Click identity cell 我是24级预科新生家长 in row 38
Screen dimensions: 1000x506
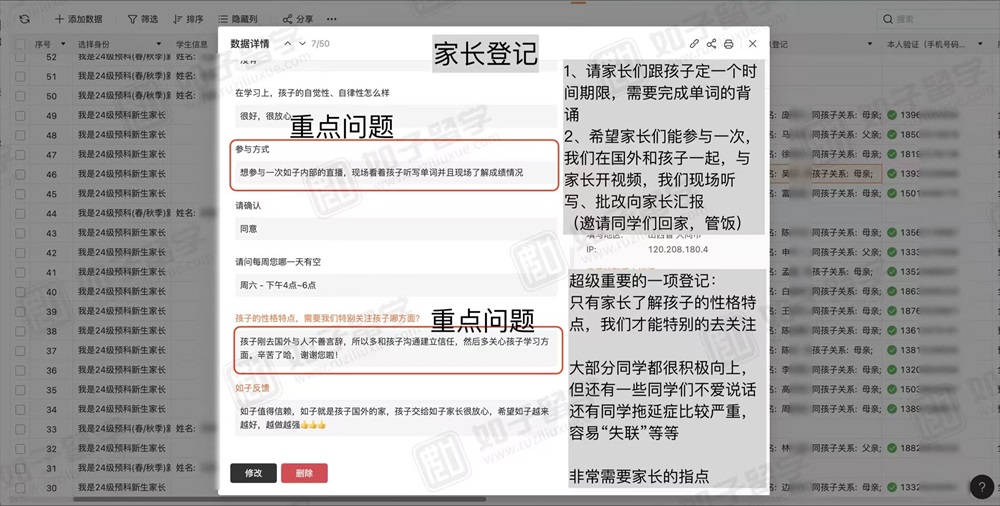pyautogui.click(x=122, y=331)
